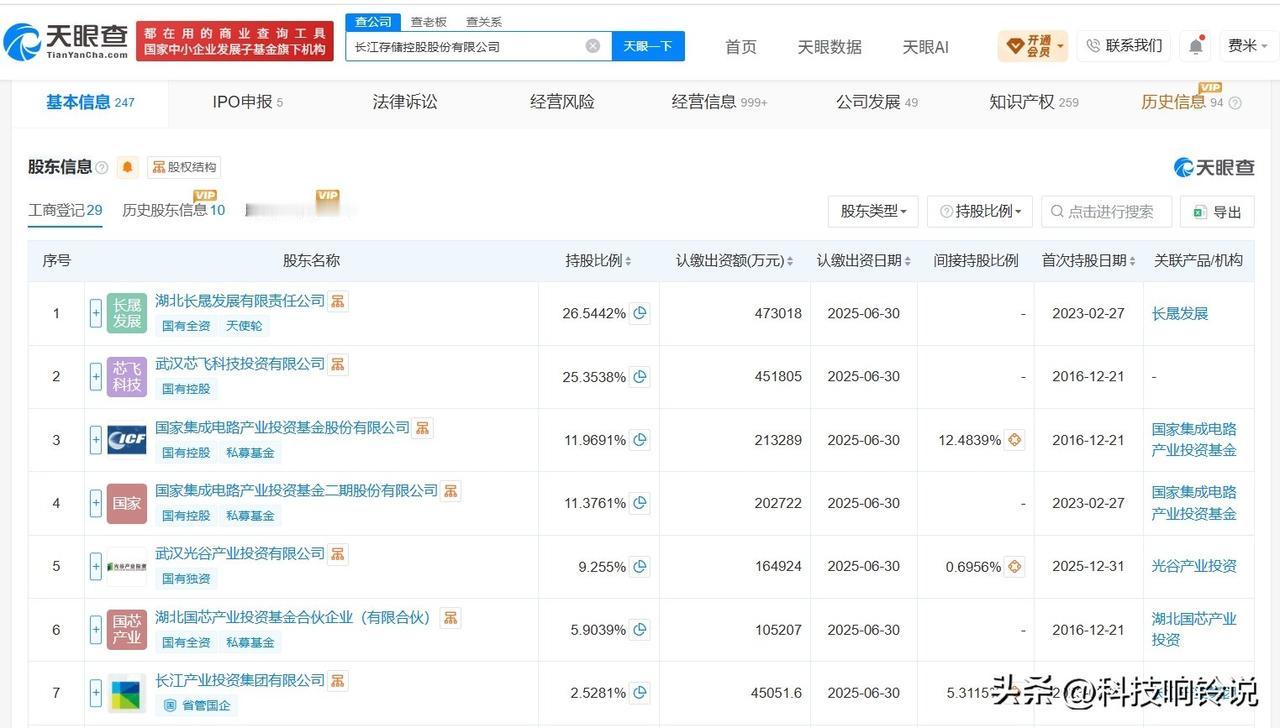Image resolution: width=1280 pixels, height=728 pixels.
Task: Open equity structure icon beside 国家集成电路产业投资基金二期股份有限公司
Action: coord(451,491)
